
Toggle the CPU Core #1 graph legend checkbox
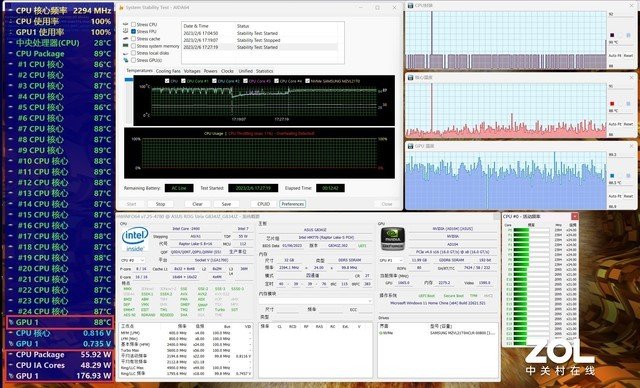[184, 81]
